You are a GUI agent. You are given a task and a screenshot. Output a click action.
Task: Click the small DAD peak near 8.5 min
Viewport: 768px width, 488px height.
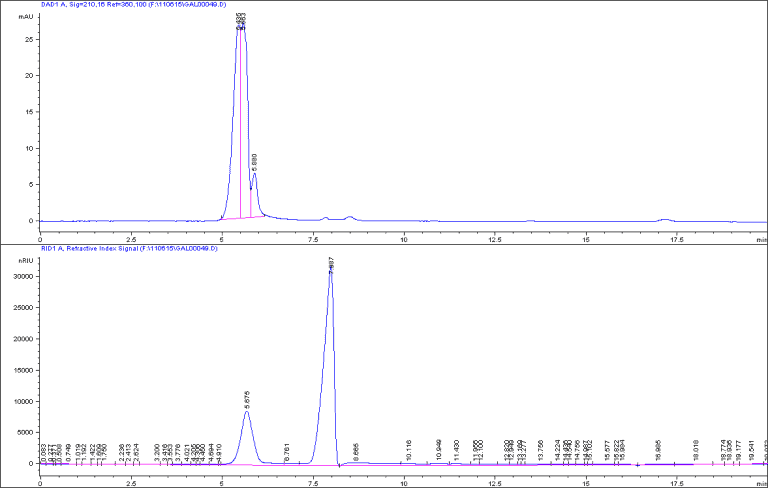pyautogui.click(x=349, y=216)
